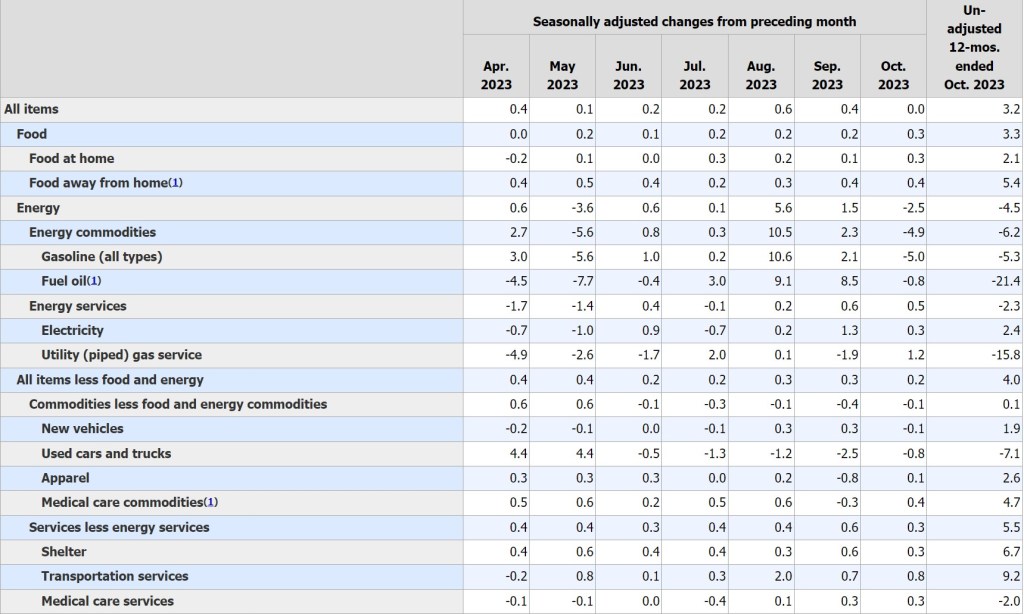Click the Aug. 2023 column header
Viewport: 1024px width, 614px height.
[761, 75]
